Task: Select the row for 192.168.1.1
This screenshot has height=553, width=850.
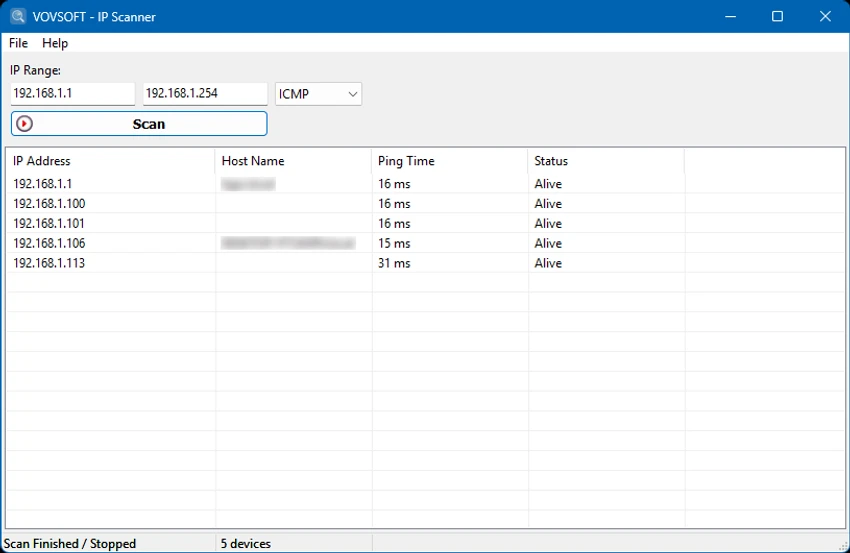Action: pos(426,184)
